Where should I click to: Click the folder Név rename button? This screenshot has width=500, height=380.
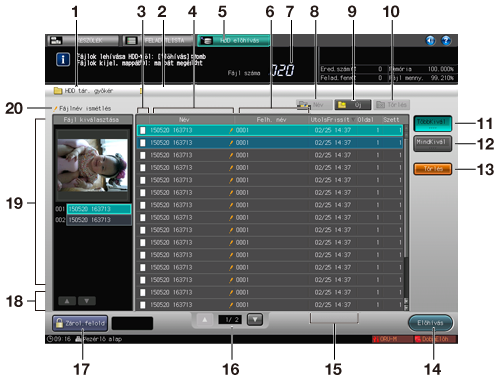314,105
